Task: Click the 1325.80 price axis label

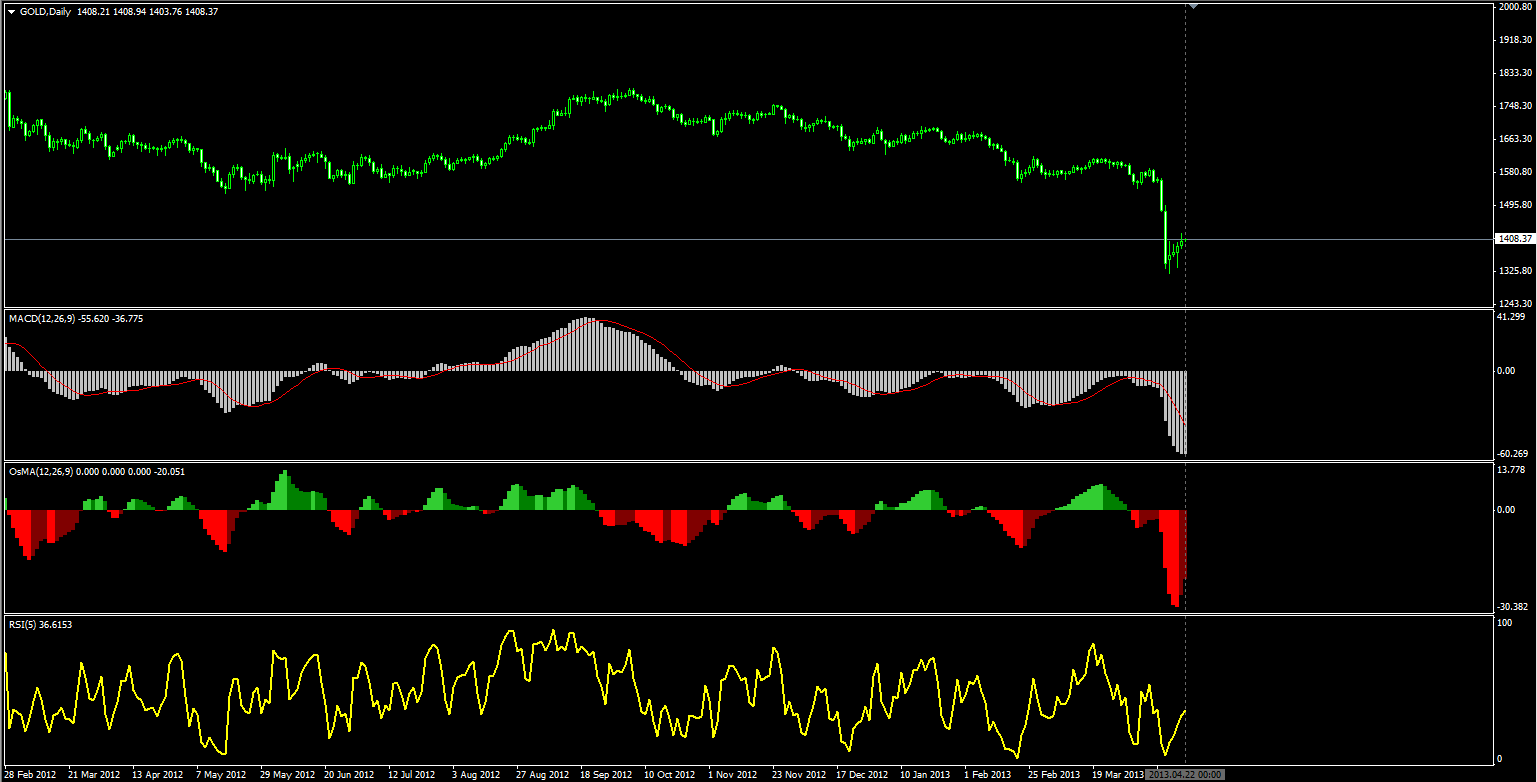Action: coord(1515,271)
